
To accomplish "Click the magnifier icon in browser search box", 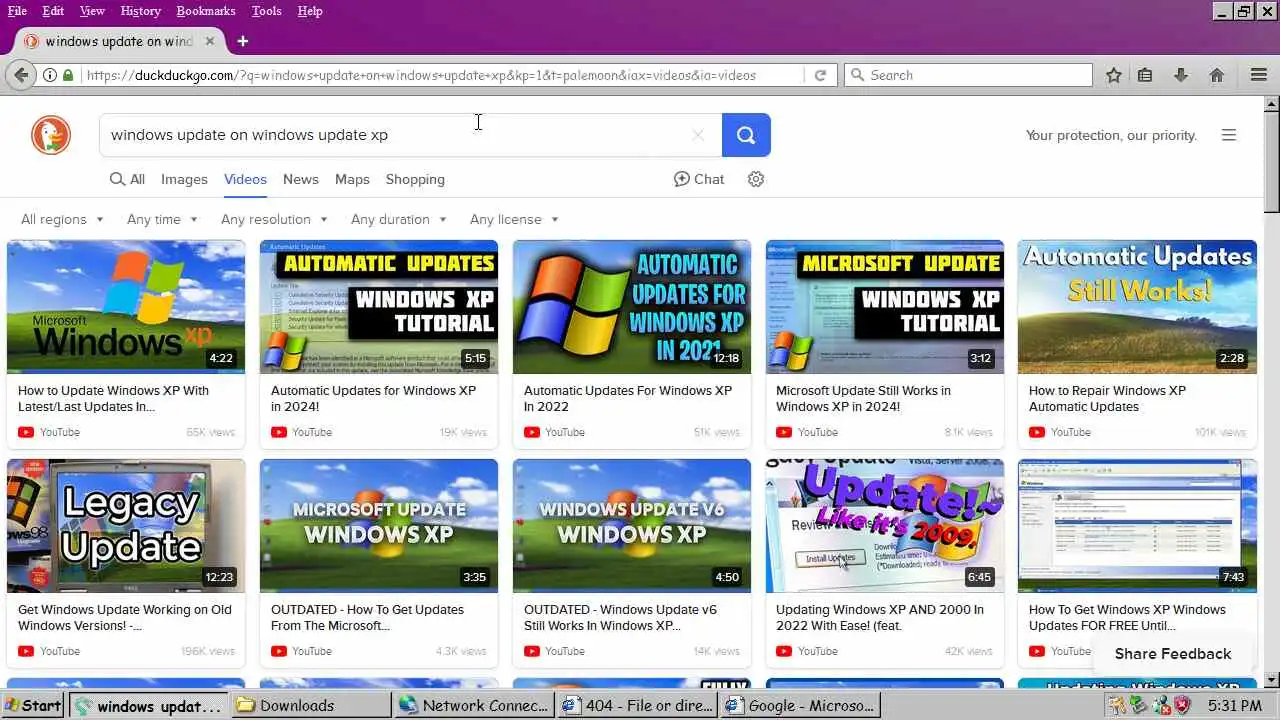I will click(x=857, y=75).
